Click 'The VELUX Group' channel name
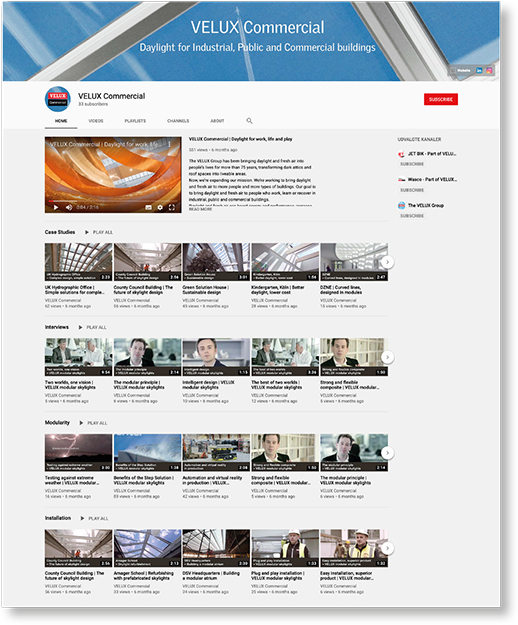The image size is (518, 625). 426,206
